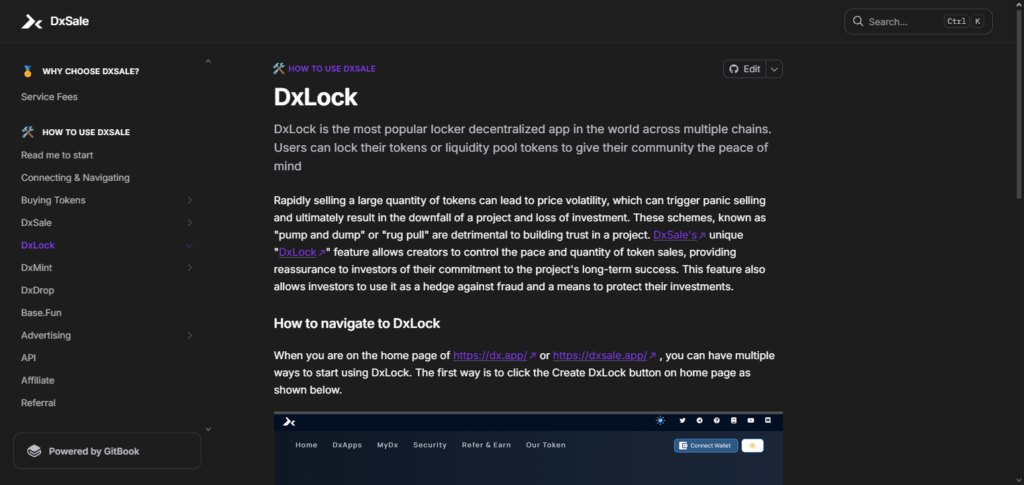Follow the DxSale's hyperlink in the paragraph
The image size is (1024, 485).
click(x=675, y=235)
